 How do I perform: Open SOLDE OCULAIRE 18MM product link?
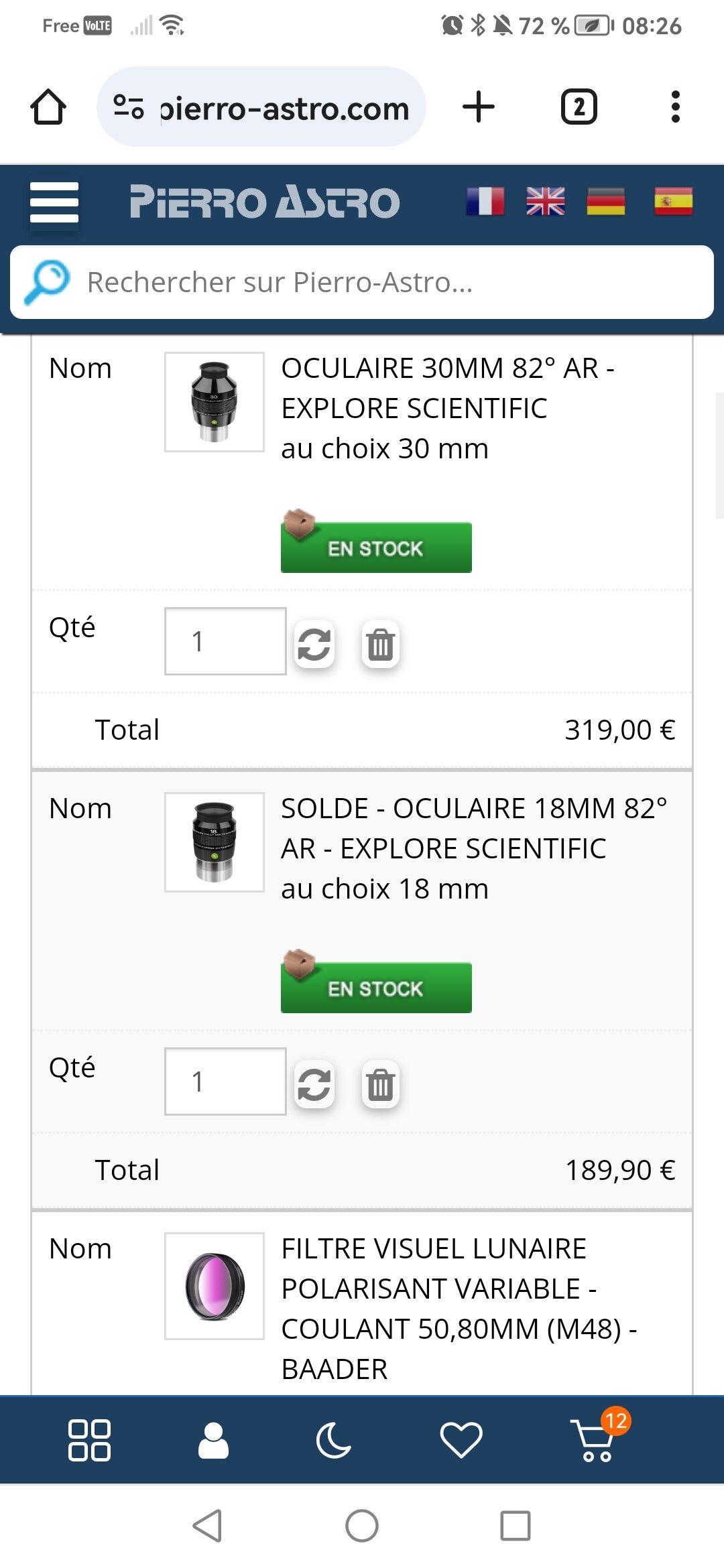click(x=473, y=828)
